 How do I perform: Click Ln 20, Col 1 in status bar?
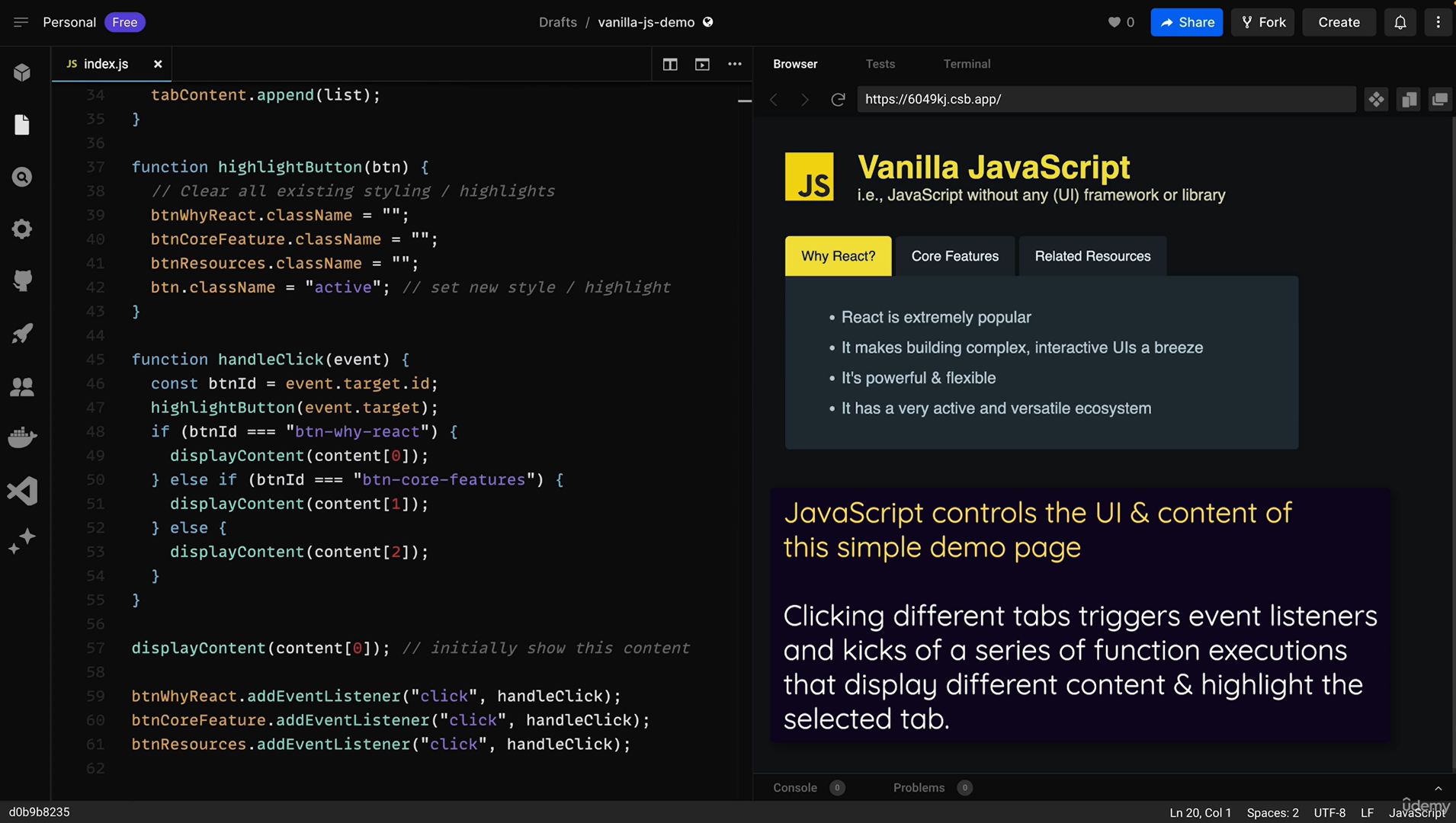pos(1200,812)
